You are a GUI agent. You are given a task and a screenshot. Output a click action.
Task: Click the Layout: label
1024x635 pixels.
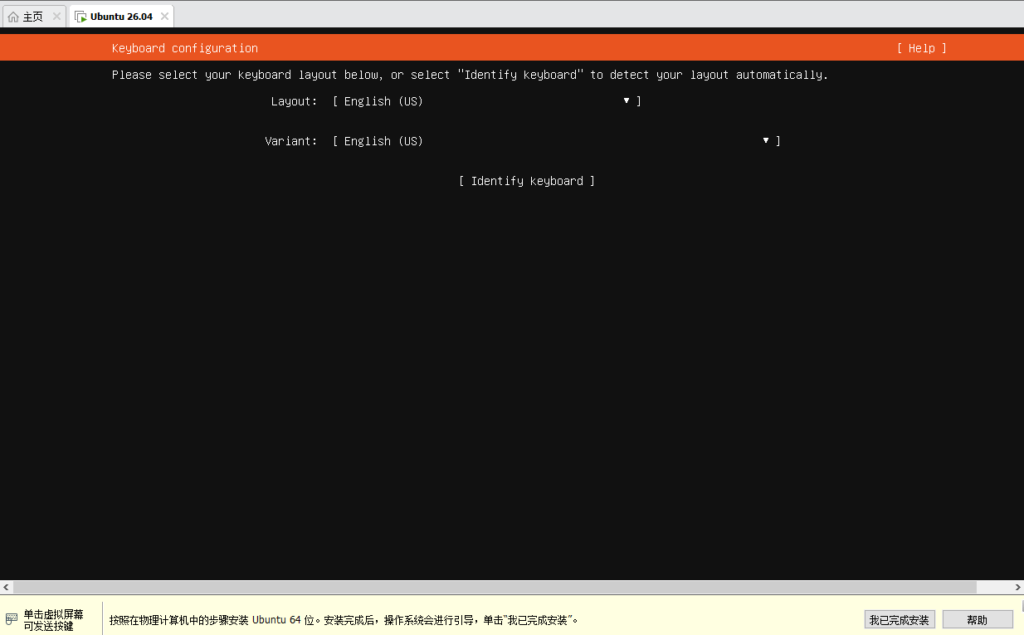(294, 101)
